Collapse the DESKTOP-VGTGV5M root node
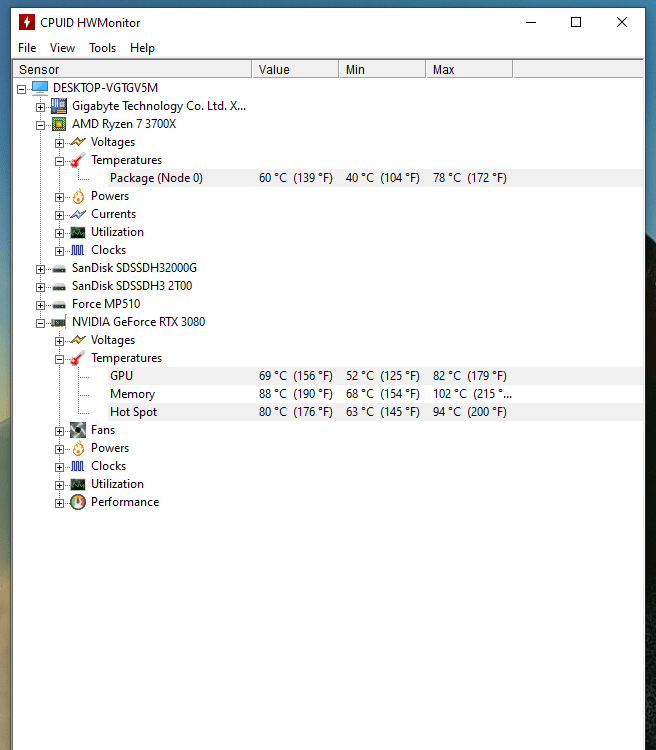This screenshot has width=656, height=750. coord(22,89)
